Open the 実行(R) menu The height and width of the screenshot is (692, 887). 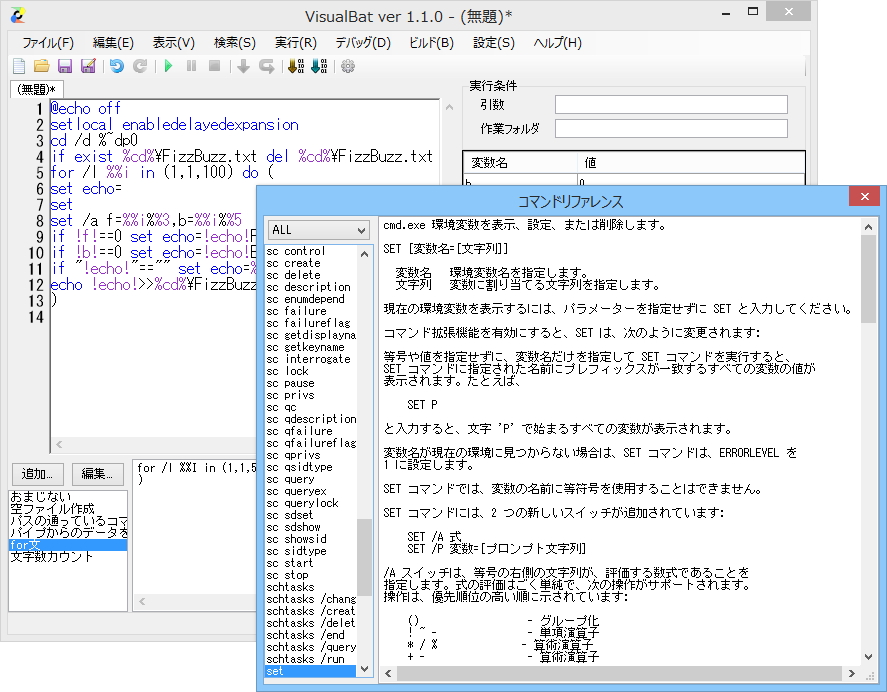[295, 43]
